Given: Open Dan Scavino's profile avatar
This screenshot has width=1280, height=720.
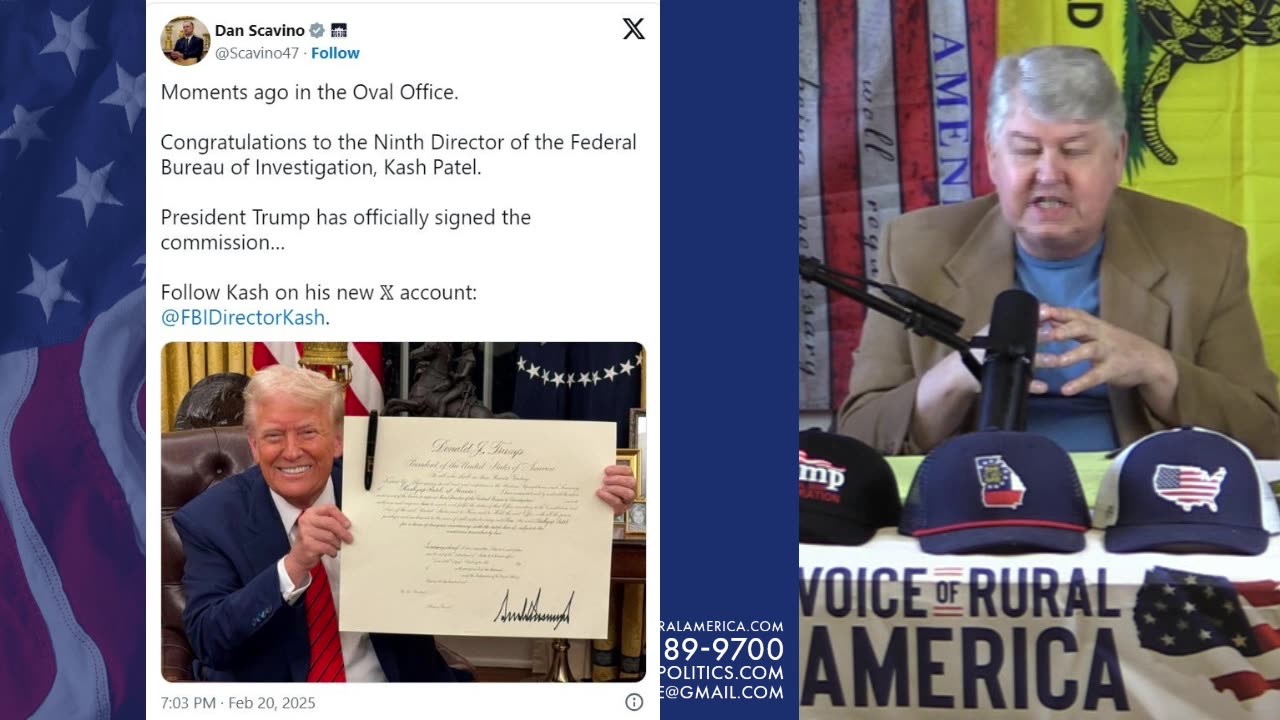Looking at the screenshot, I should (x=185, y=41).
